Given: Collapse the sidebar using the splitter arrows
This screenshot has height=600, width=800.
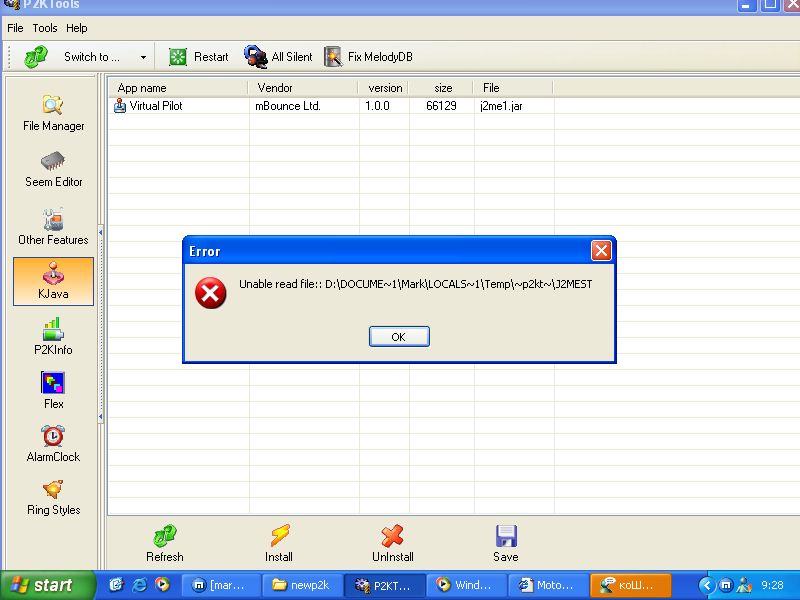Looking at the screenshot, I should coord(101,324).
